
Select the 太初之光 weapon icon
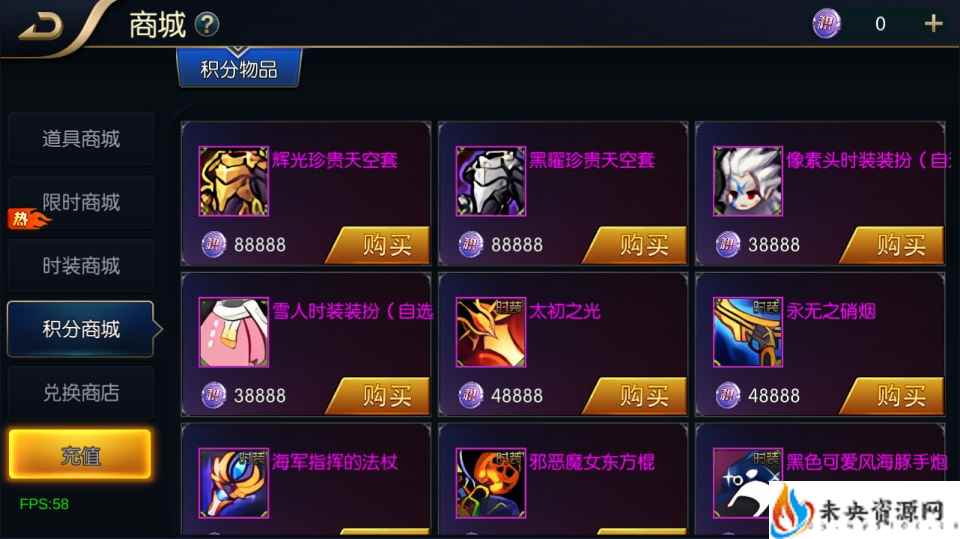point(491,332)
